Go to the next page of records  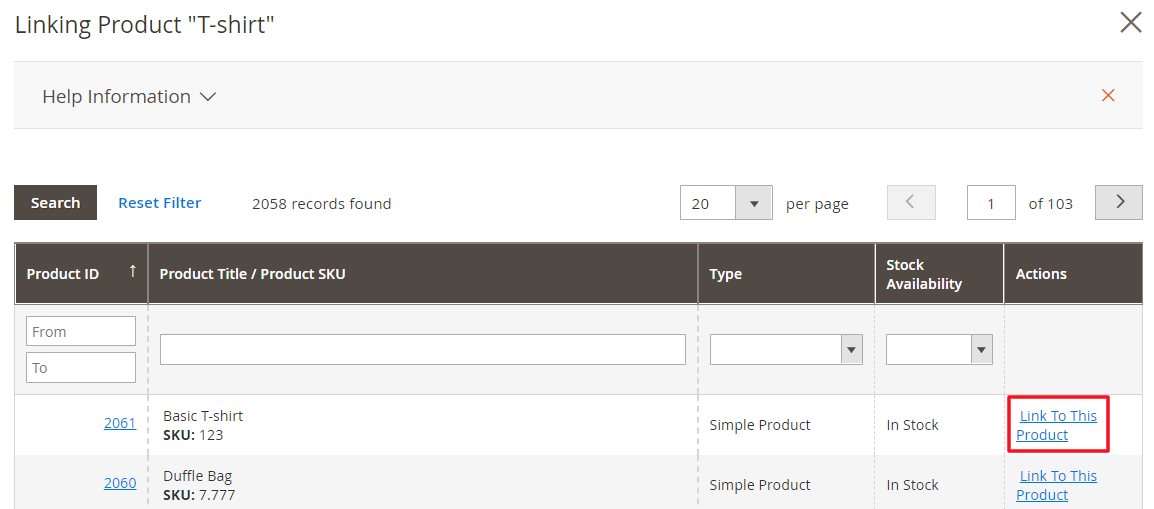[x=1119, y=203]
